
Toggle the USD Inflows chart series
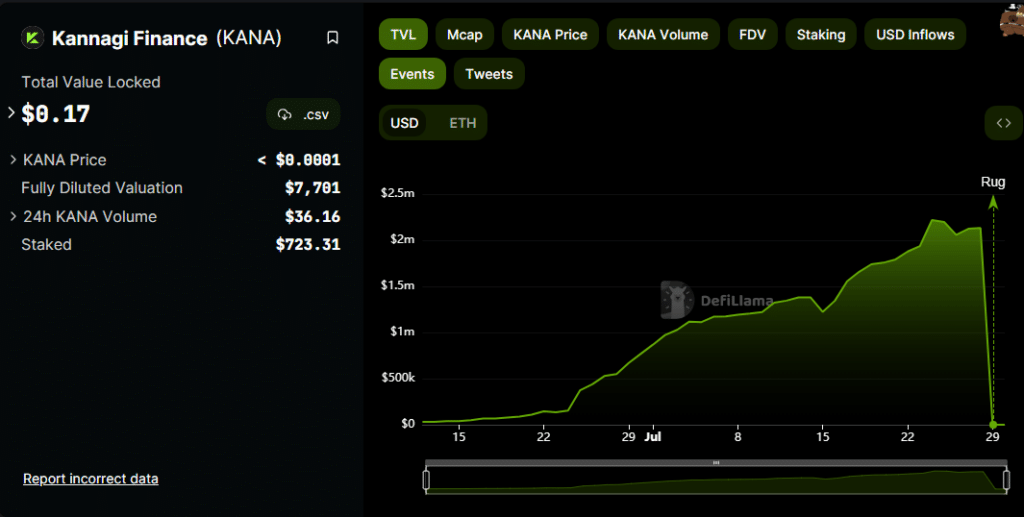pyautogui.click(x=915, y=35)
